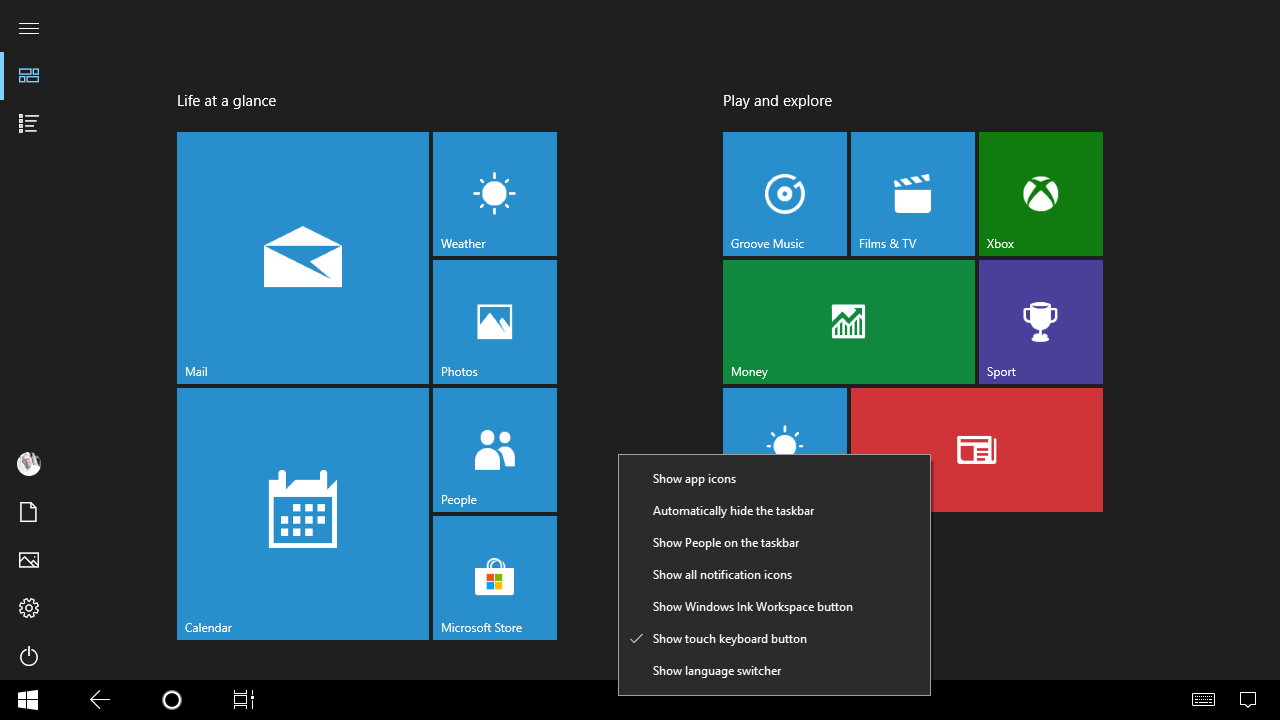Enable Show Windows Ink Workspace button
The width and height of the screenshot is (1280, 720).
click(x=775, y=607)
